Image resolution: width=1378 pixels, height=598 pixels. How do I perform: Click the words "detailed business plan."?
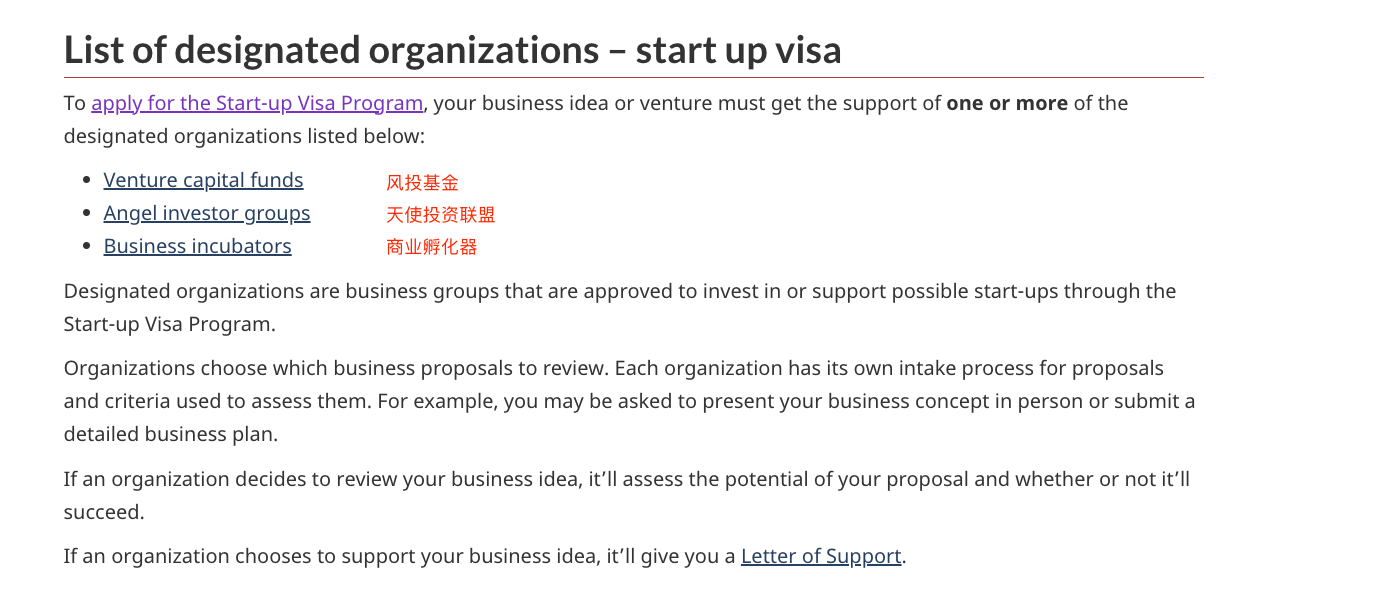[x=171, y=434]
